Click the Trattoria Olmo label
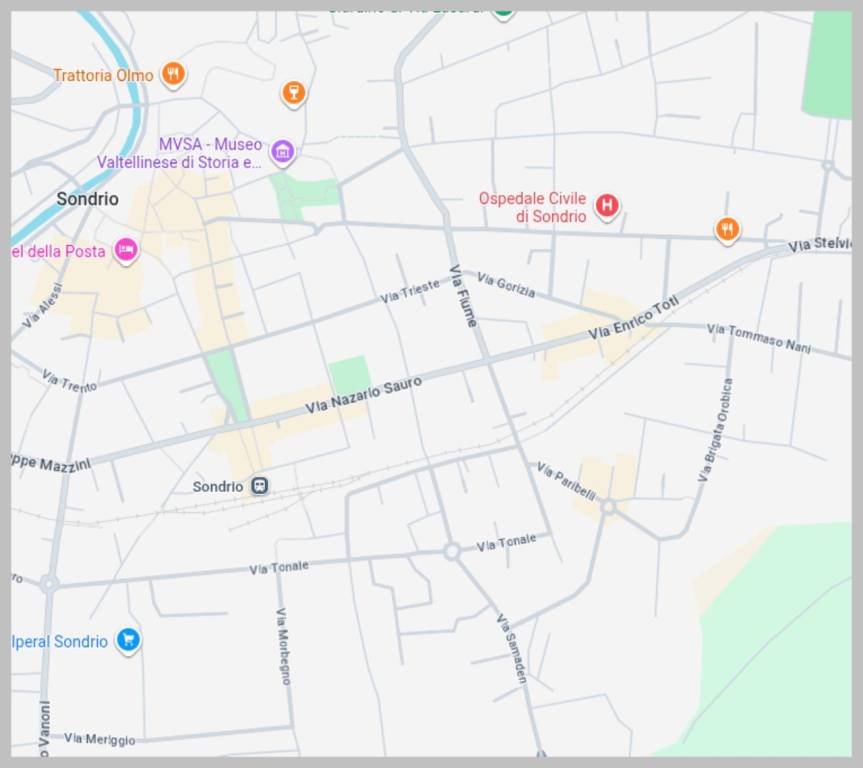The width and height of the screenshot is (863, 768). click(x=103, y=75)
